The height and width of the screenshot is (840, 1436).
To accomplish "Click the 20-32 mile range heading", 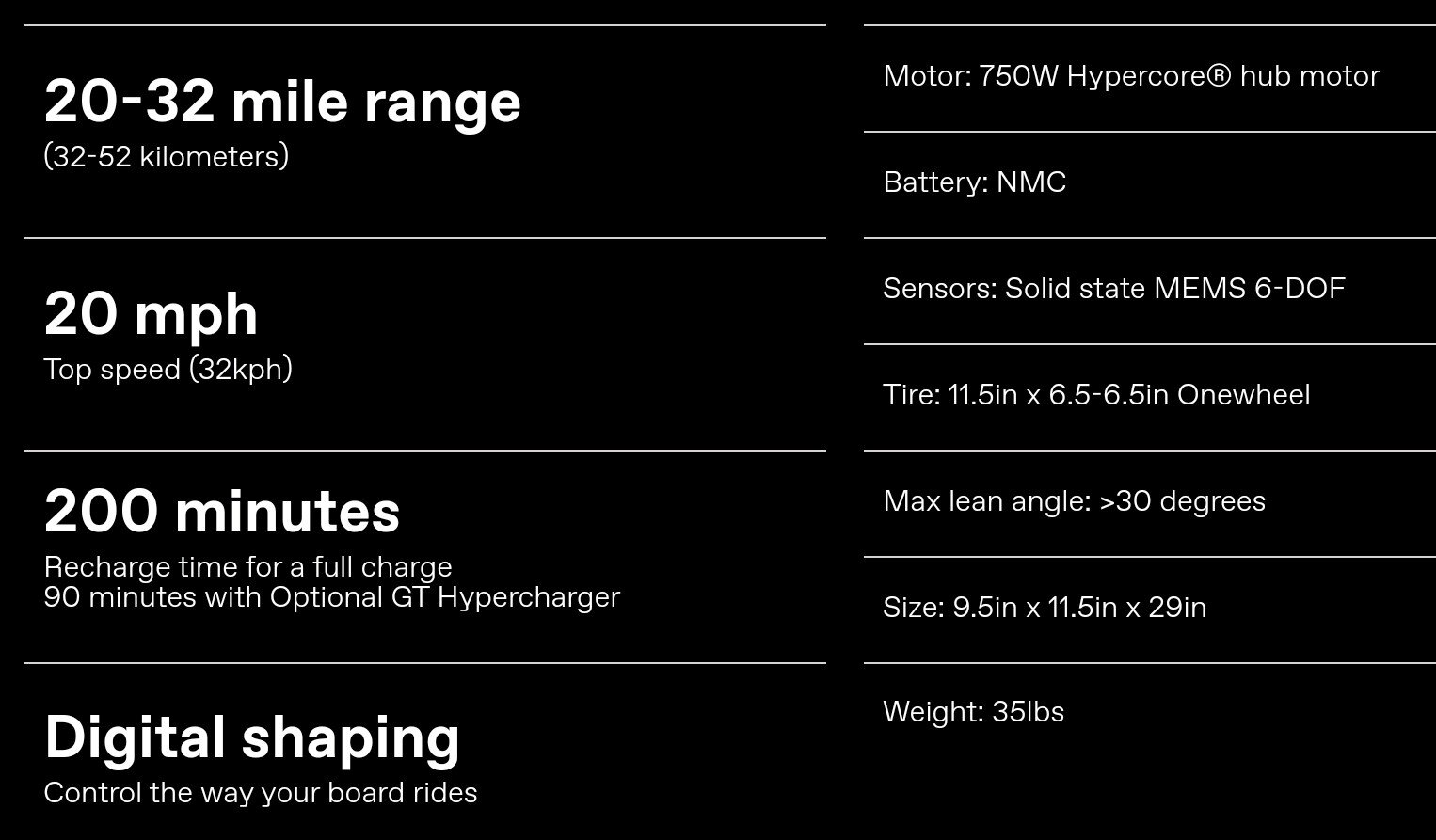I will tap(282, 102).
